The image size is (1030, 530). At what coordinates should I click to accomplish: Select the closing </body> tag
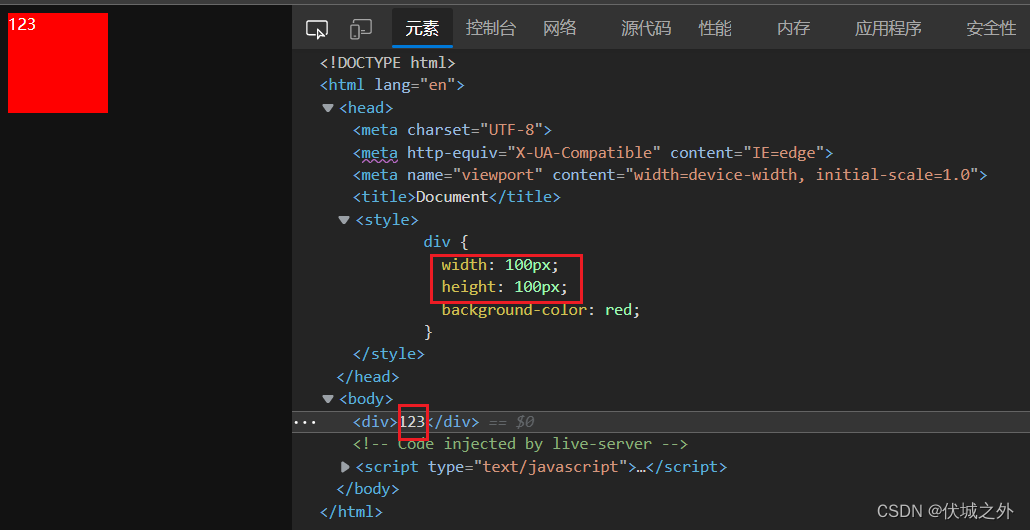click(x=368, y=489)
